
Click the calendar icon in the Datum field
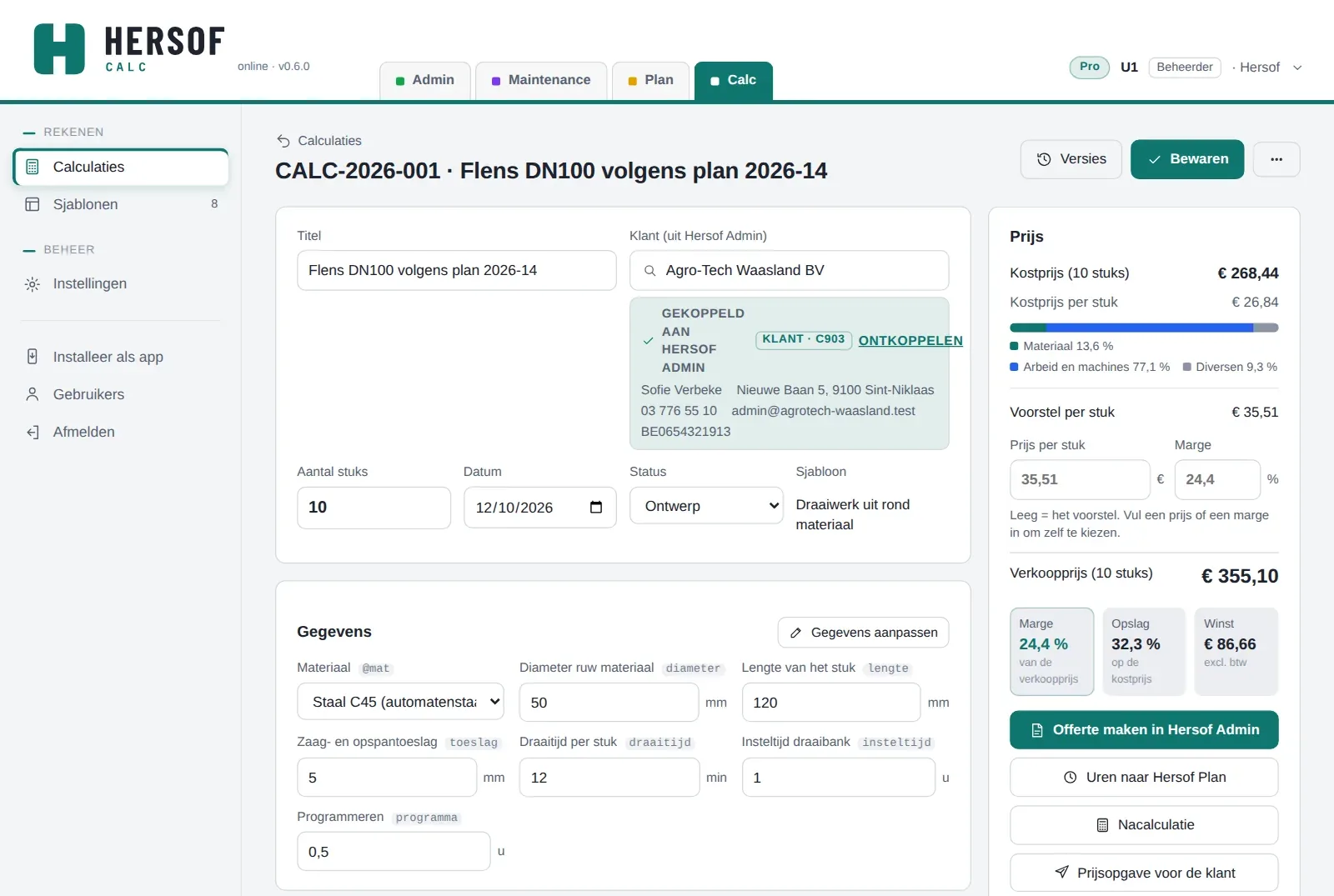[596, 508]
